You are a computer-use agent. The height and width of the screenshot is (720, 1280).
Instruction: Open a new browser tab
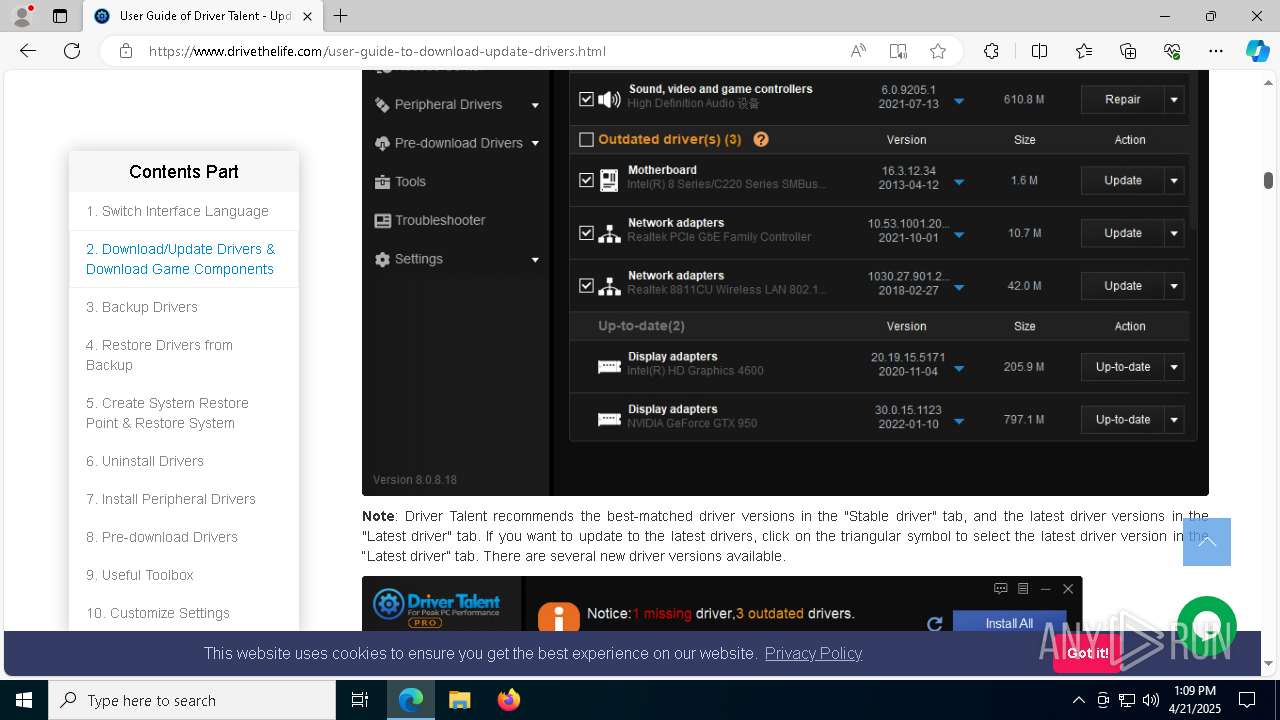[x=341, y=16]
